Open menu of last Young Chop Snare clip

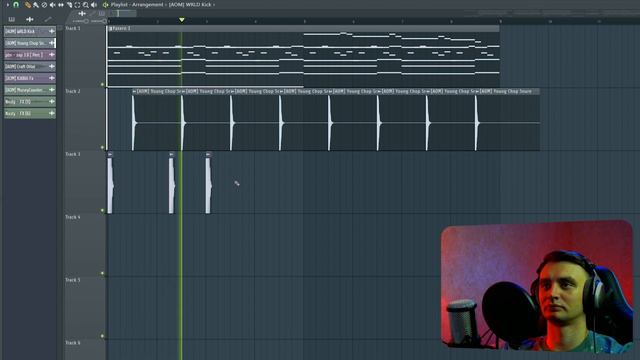coord(477,91)
